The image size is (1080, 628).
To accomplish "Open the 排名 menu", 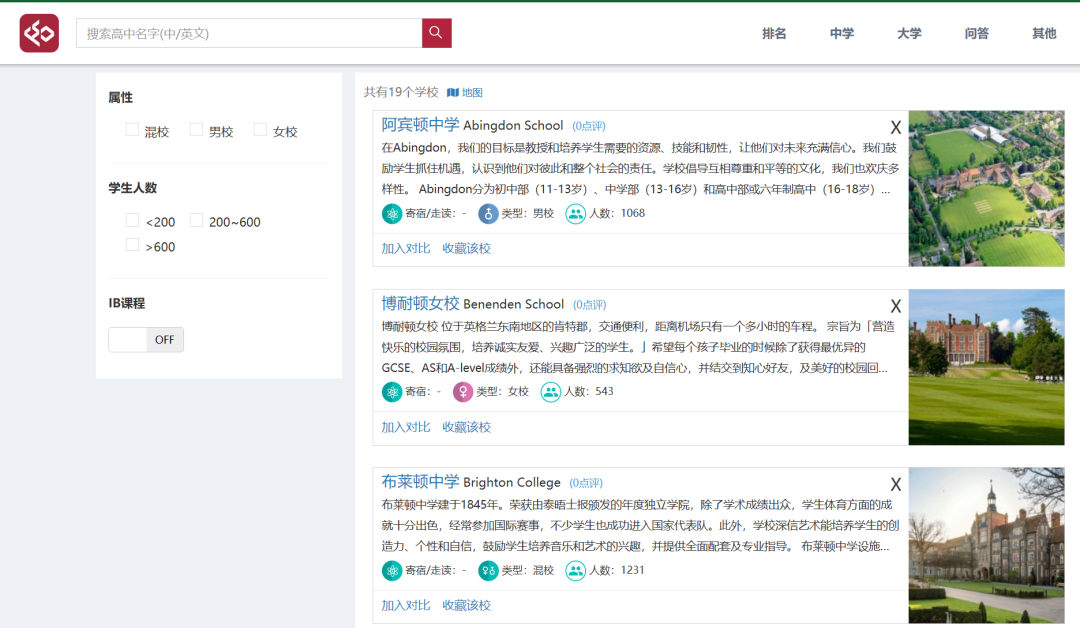I will pyautogui.click(x=774, y=33).
